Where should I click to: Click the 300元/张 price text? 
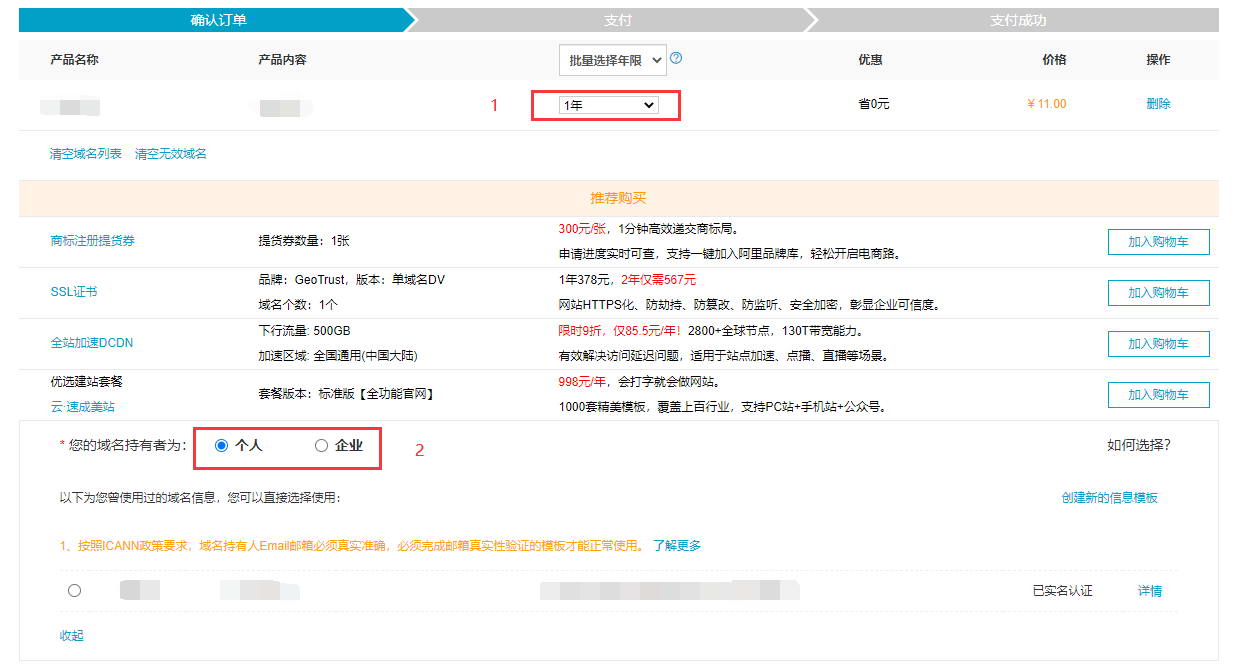click(x=583, y=229)
